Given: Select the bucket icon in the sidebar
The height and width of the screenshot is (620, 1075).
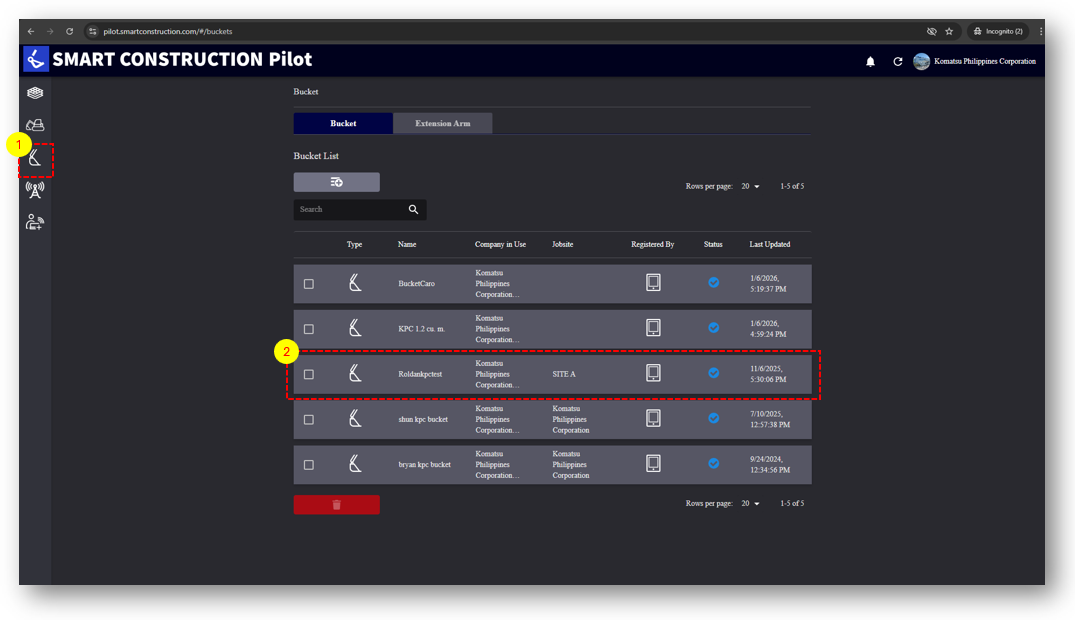Looking at the screenshot, I should tap(35, 158).
